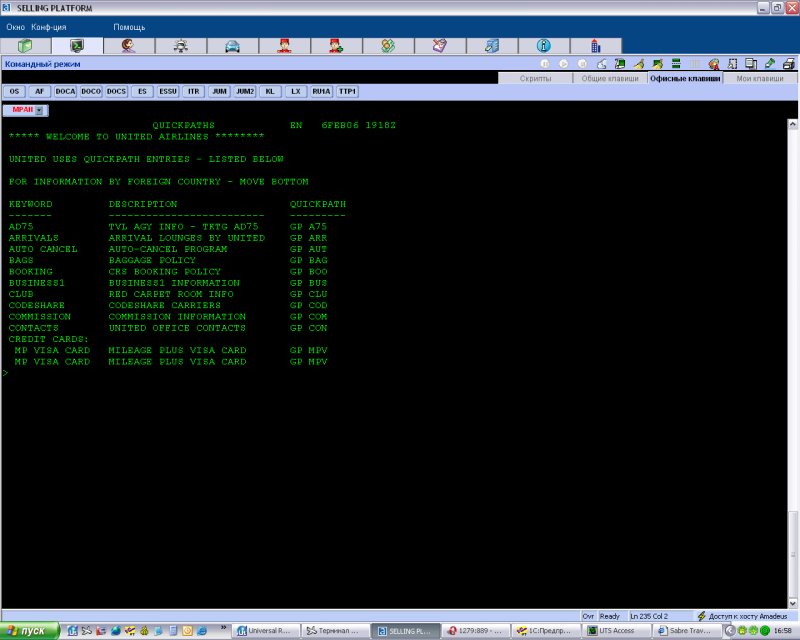Open the server/computer icon module
Image resolution: width=800 pixels, height=640 pixels.
[492, 46]
